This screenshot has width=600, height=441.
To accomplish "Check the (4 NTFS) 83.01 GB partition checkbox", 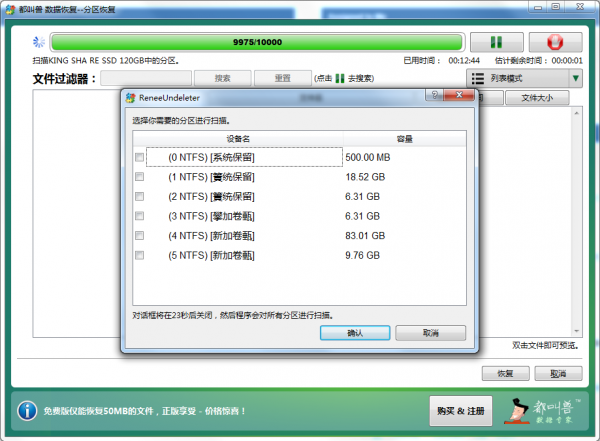I will pyautogui.click(x=139, y=235).
